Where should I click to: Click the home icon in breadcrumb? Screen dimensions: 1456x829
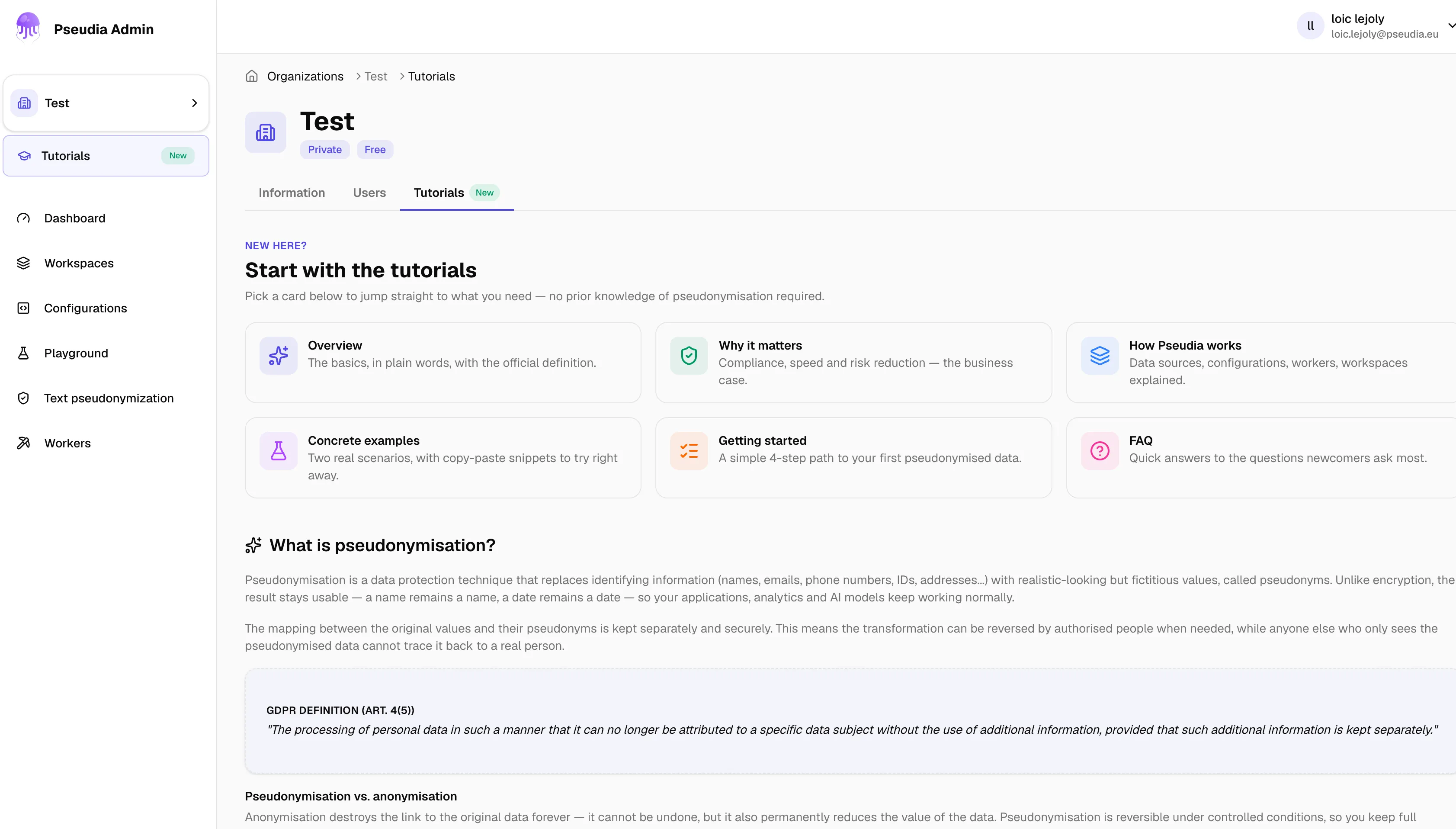[x=252, y=76]
